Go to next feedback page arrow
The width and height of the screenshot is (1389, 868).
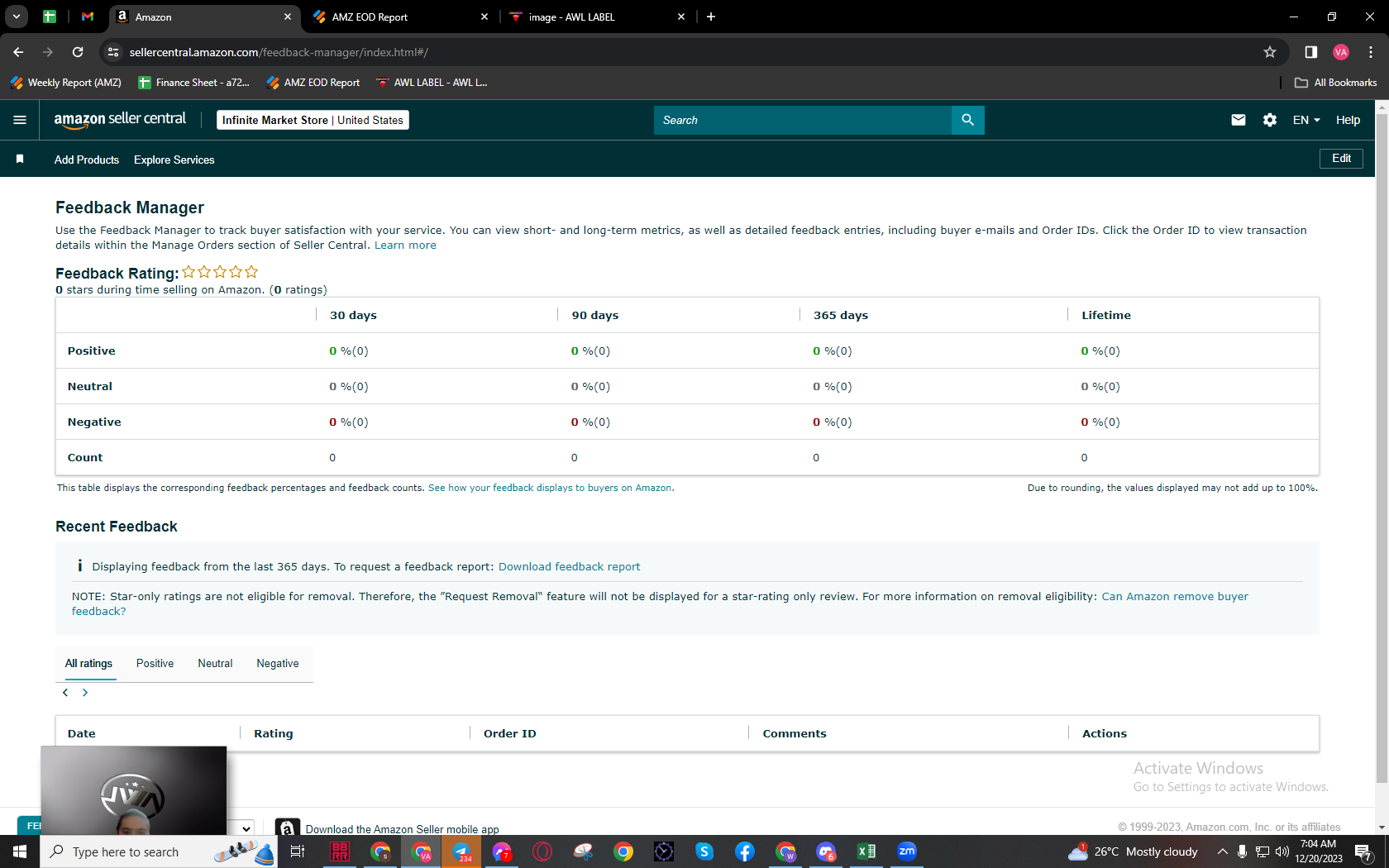click(85, 693)
